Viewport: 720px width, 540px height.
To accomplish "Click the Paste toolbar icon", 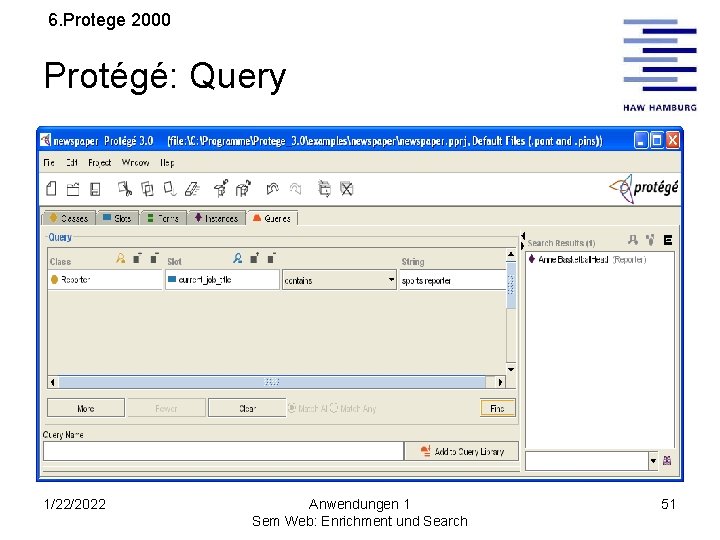I will (x=169, y=189).
